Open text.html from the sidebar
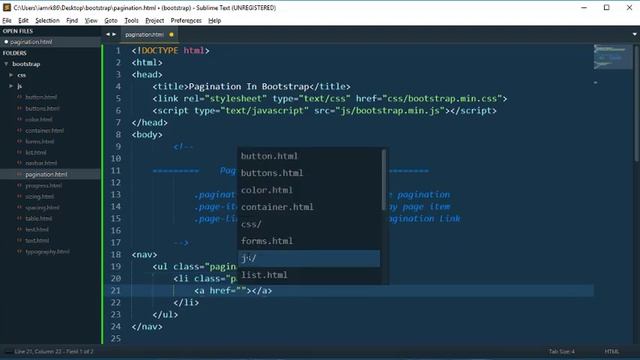This screenshot has width=640, height=360. tap(37, 240)
